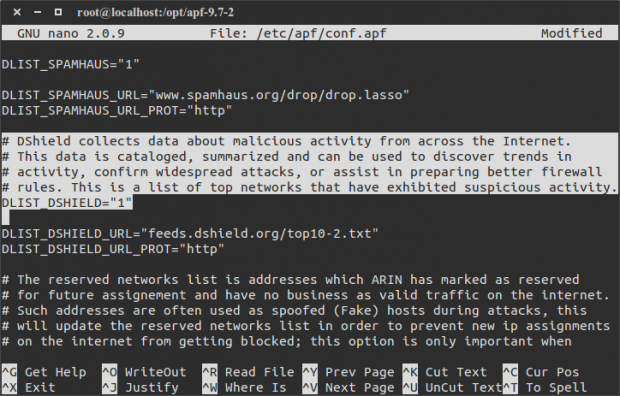The width and height of the screenshot is (620, 396).
Task: Click the ^X Exit shortcut
Action: pyautogui.click(x=28, y=388)
